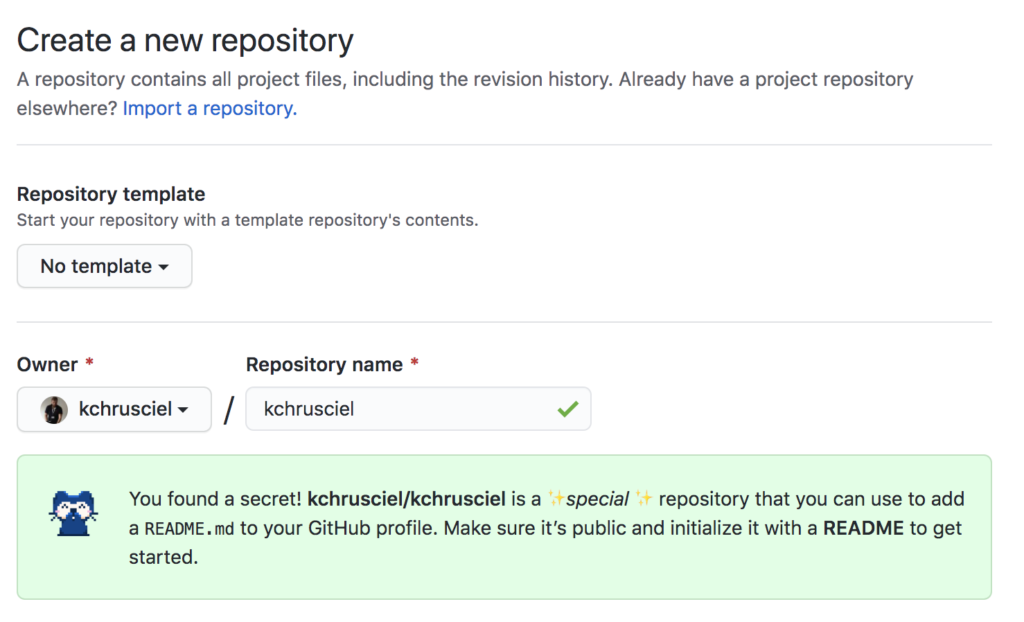Click the red asterisk beside Repository name
The width and height of the screenshot is (1024, 622).
414,364
